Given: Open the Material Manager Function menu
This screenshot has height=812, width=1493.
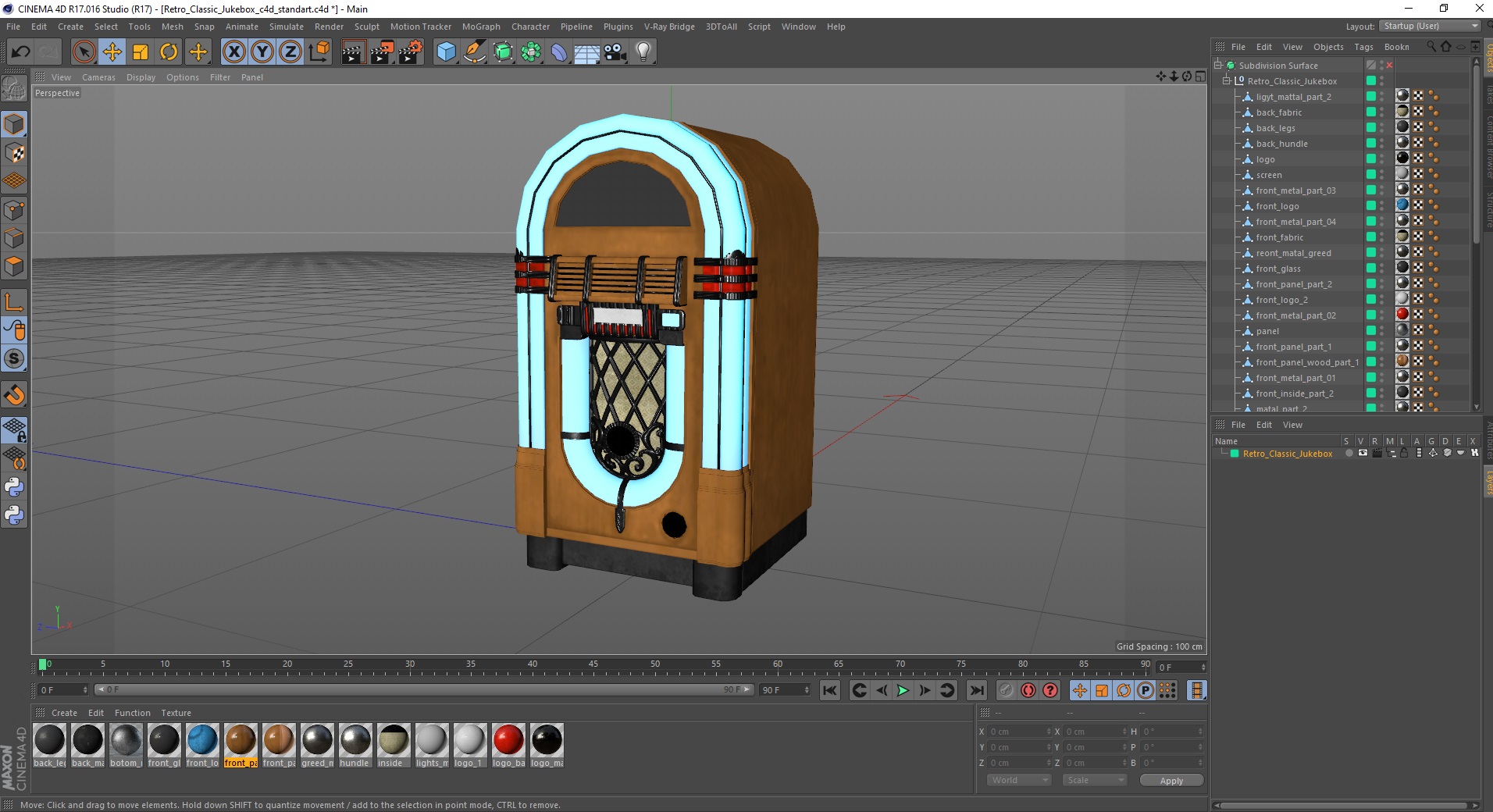Looking at the screenshot, I should pyautogui.click(x=132, y=713).
